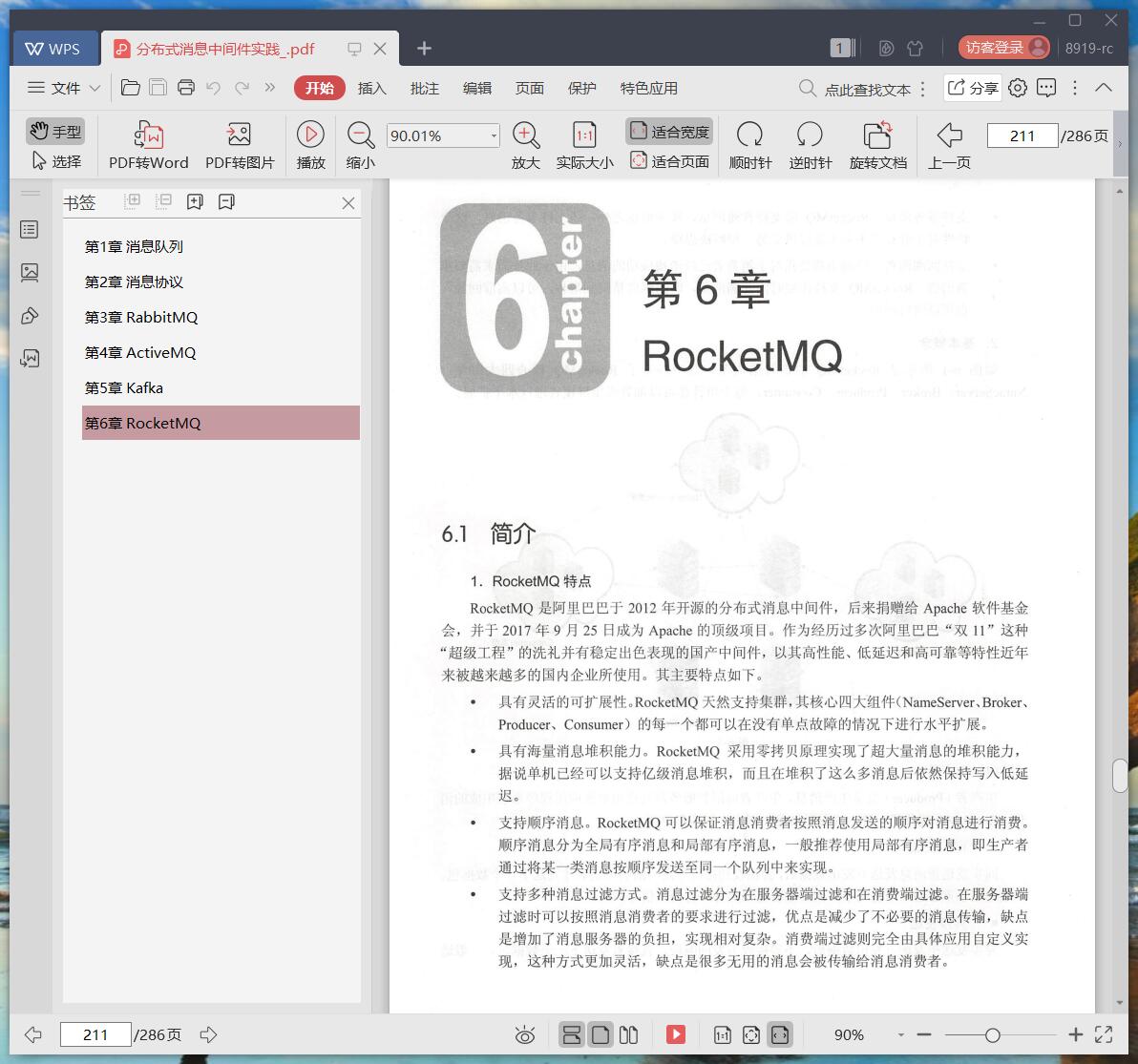Switch to the 特色应用 tab
Image resolution: width=1138 pixels, height=1064 pixels.
coord(649,89)
